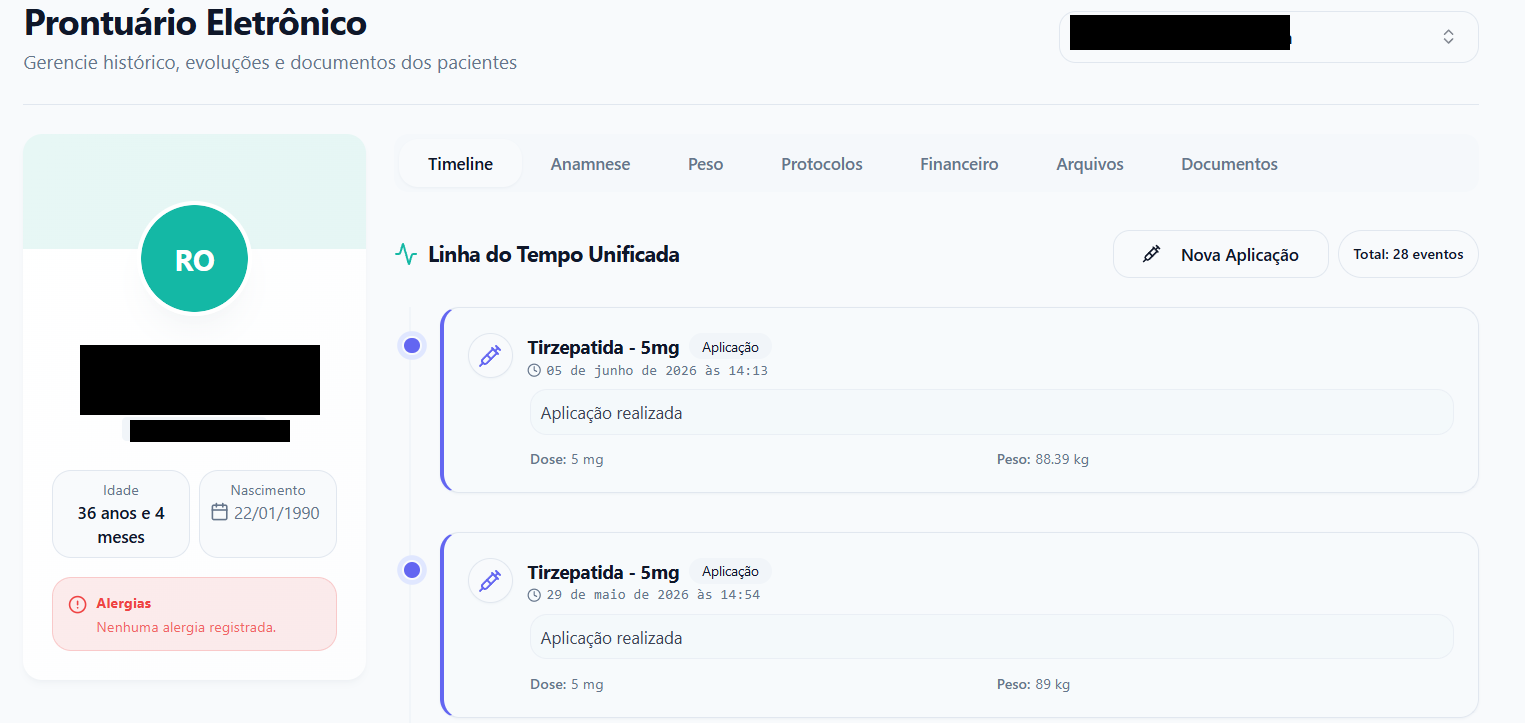The width and height of the screenshot is (1525, 723).
Task: Click the RO patient avatar
Action: (x=195, y=260)
